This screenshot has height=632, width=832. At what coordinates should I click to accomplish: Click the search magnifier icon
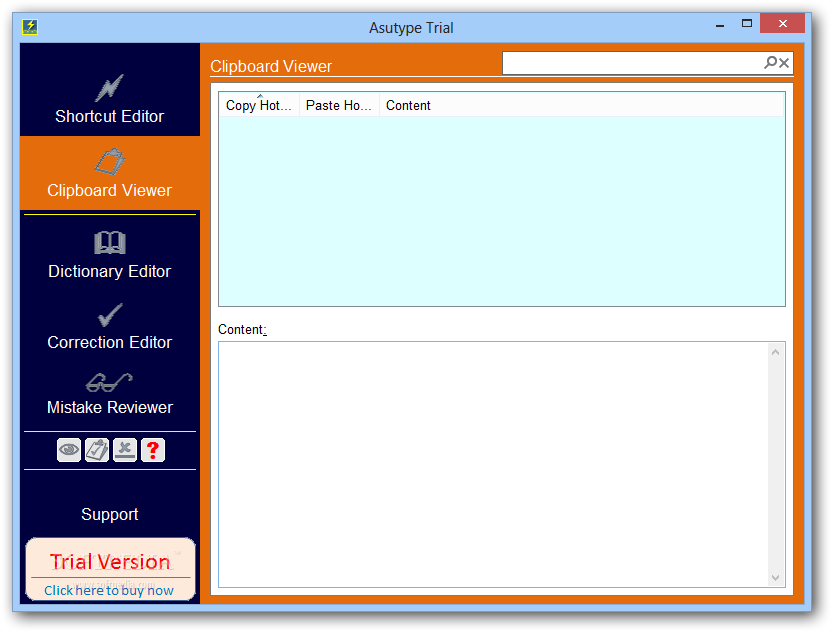(x=770, y=63)
